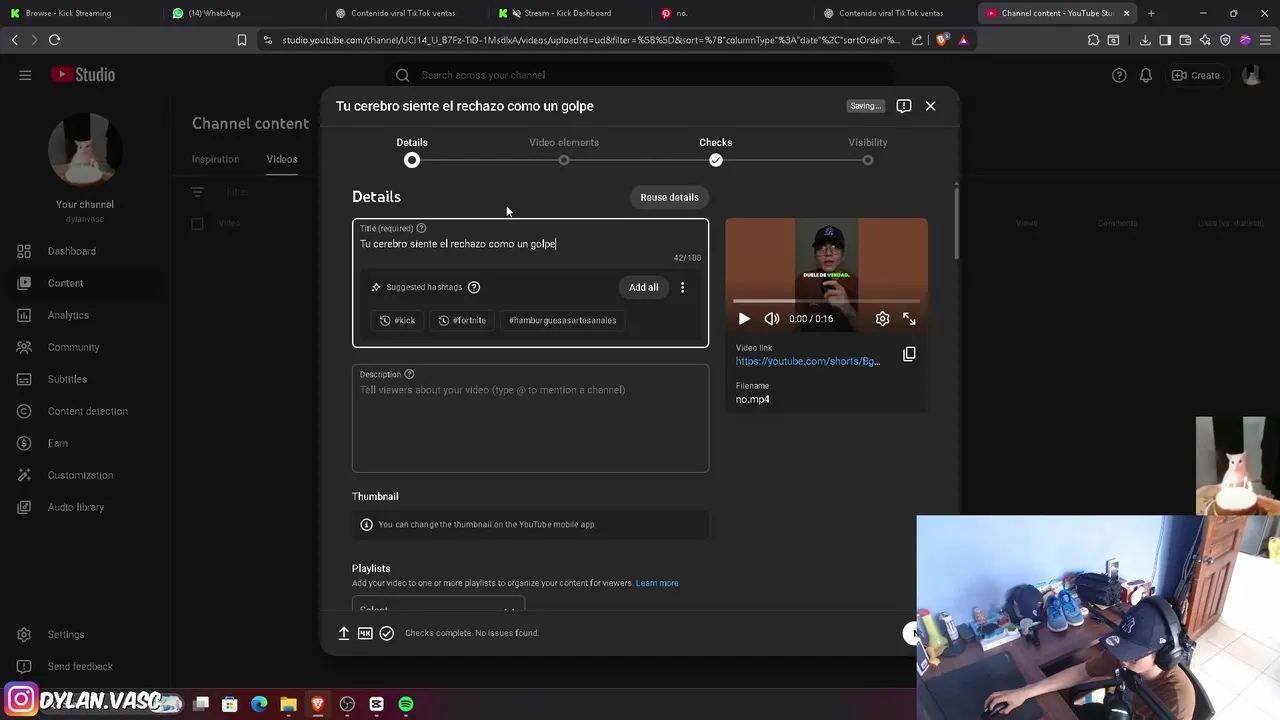Click the Create button

click(1196, 75)
